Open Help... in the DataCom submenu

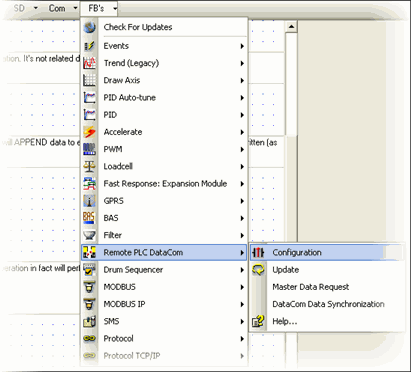[327, 321]
